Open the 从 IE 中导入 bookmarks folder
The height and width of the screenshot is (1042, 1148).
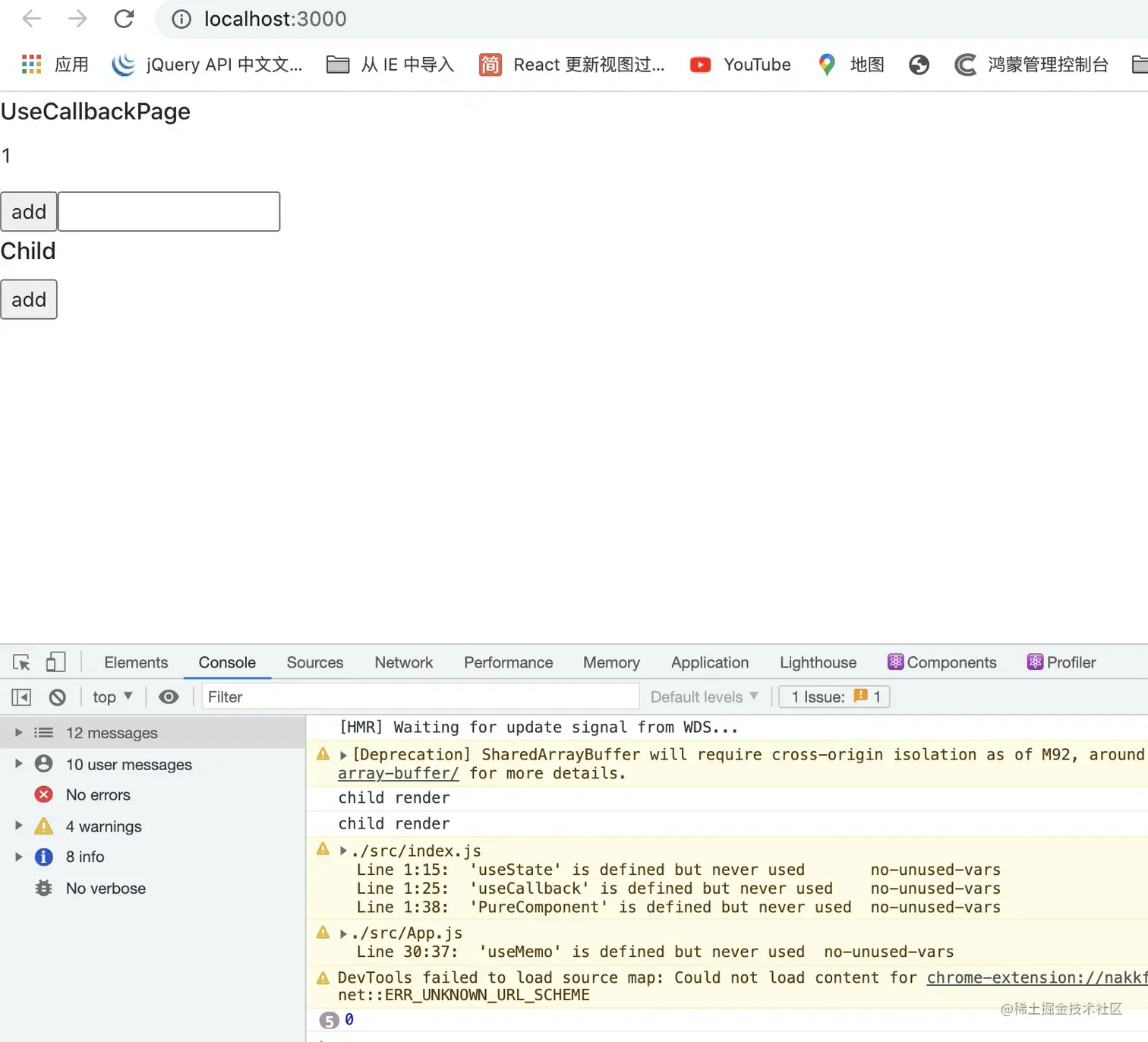[390, 65]
